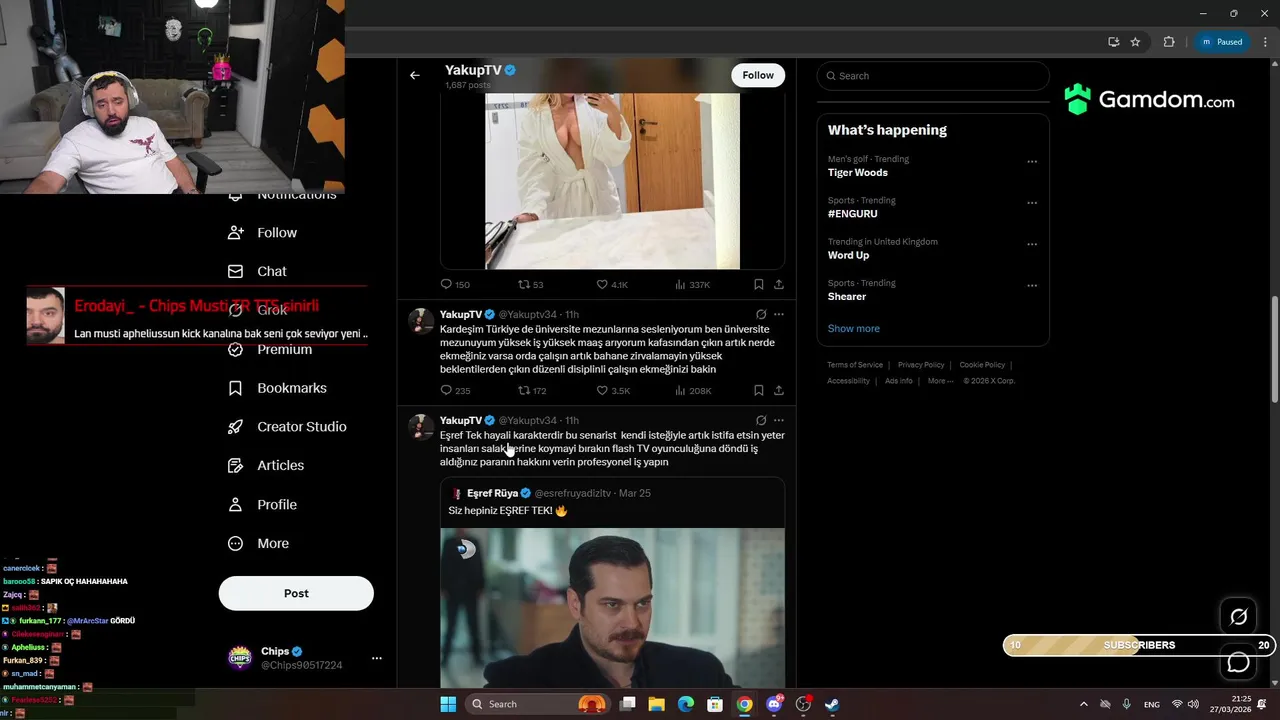The height and width of the screenshot is (720, 1280).
Task: Open Steam from the taskbar
Action: [831, 704]
